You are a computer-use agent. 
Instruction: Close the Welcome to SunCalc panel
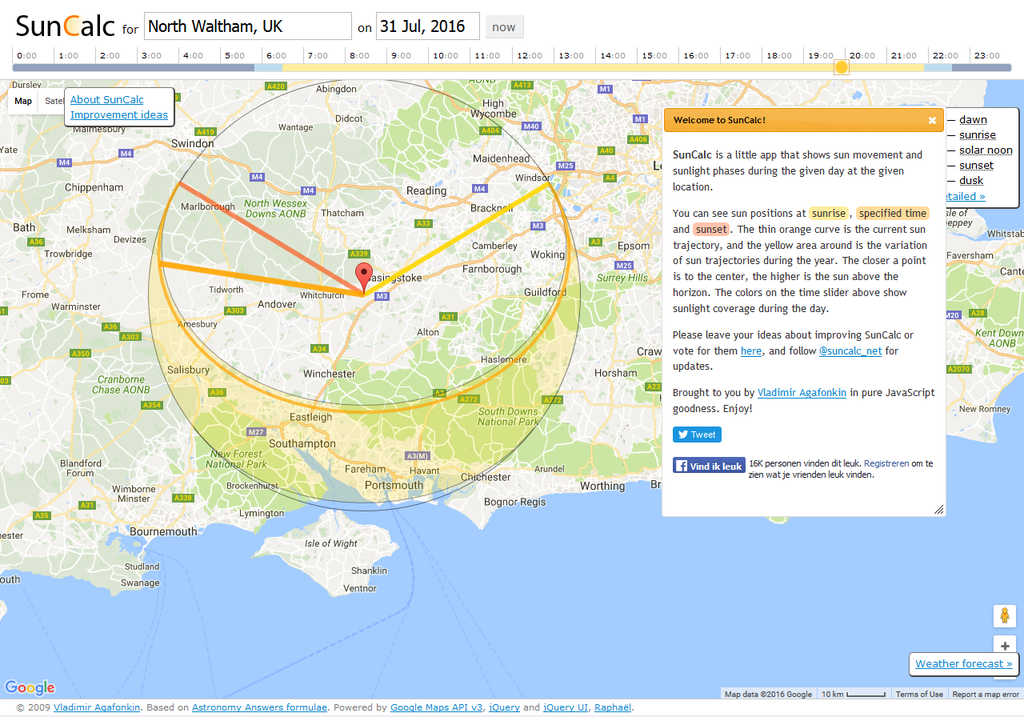point(932,120)
